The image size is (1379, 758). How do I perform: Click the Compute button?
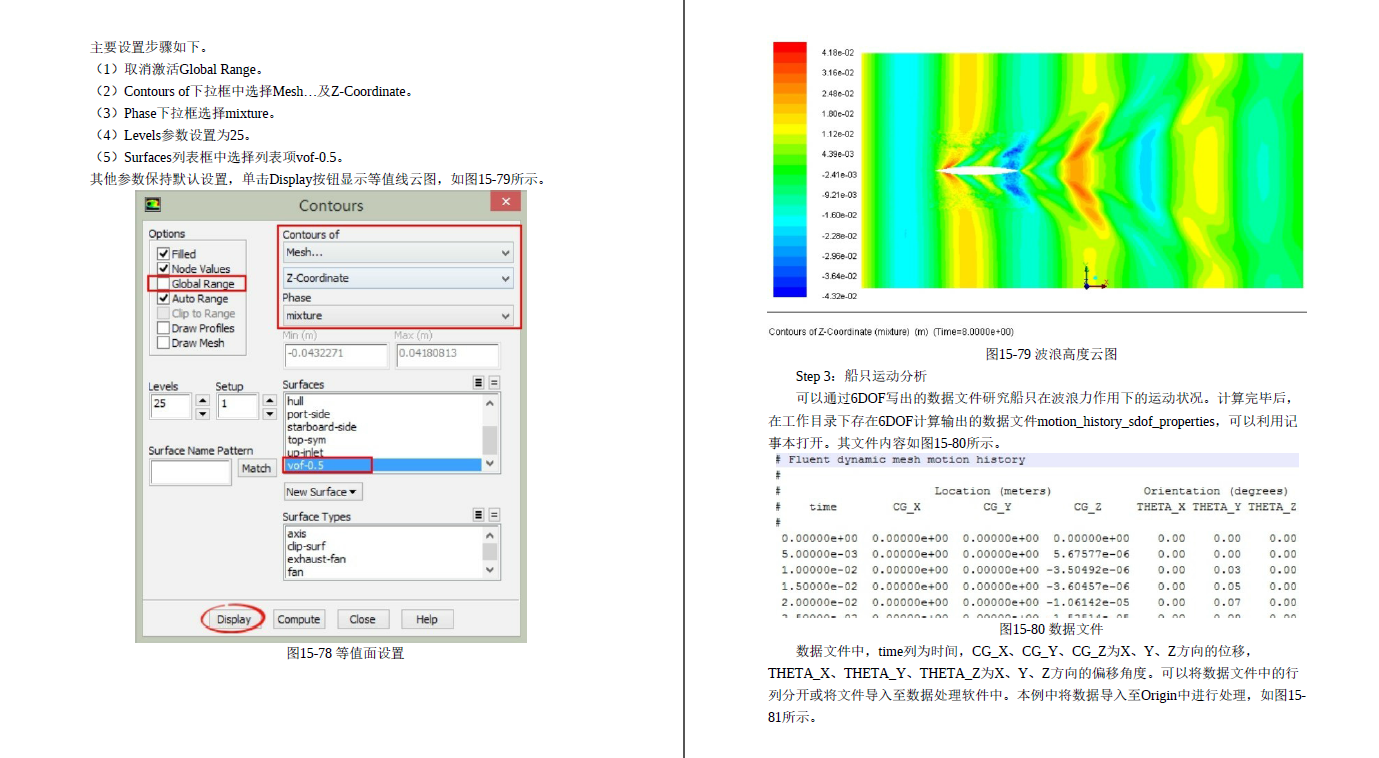tap(298, 618)
